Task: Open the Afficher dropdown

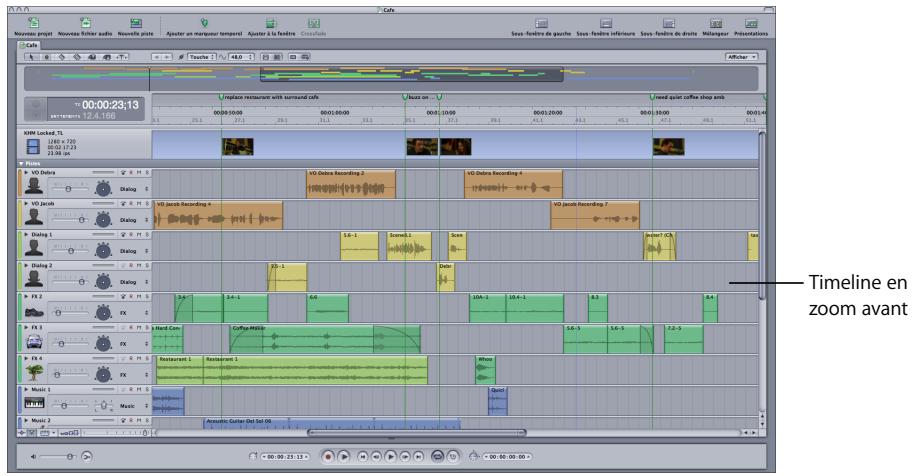Action: pos(742,57)
